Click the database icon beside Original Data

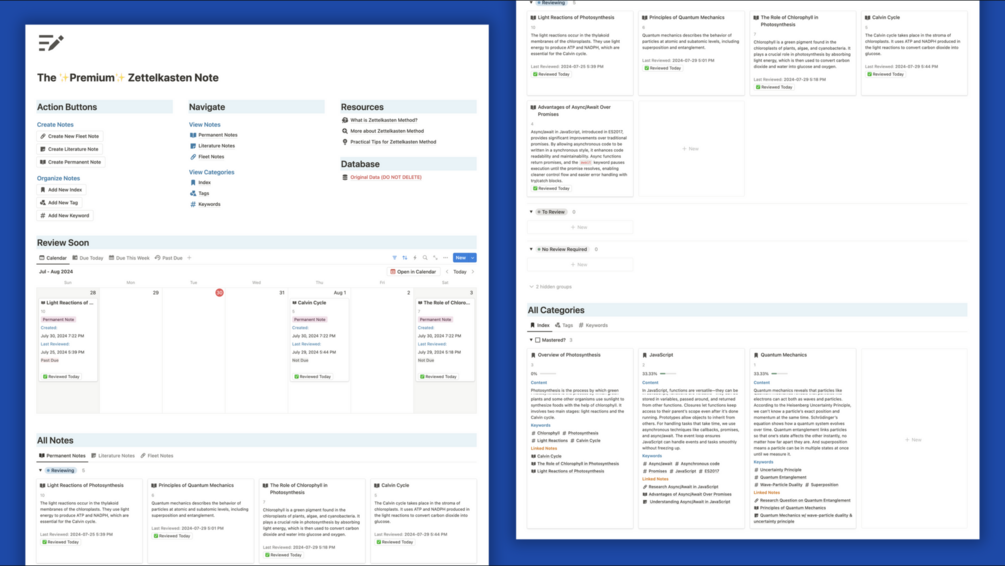click(x=345, y=177)
